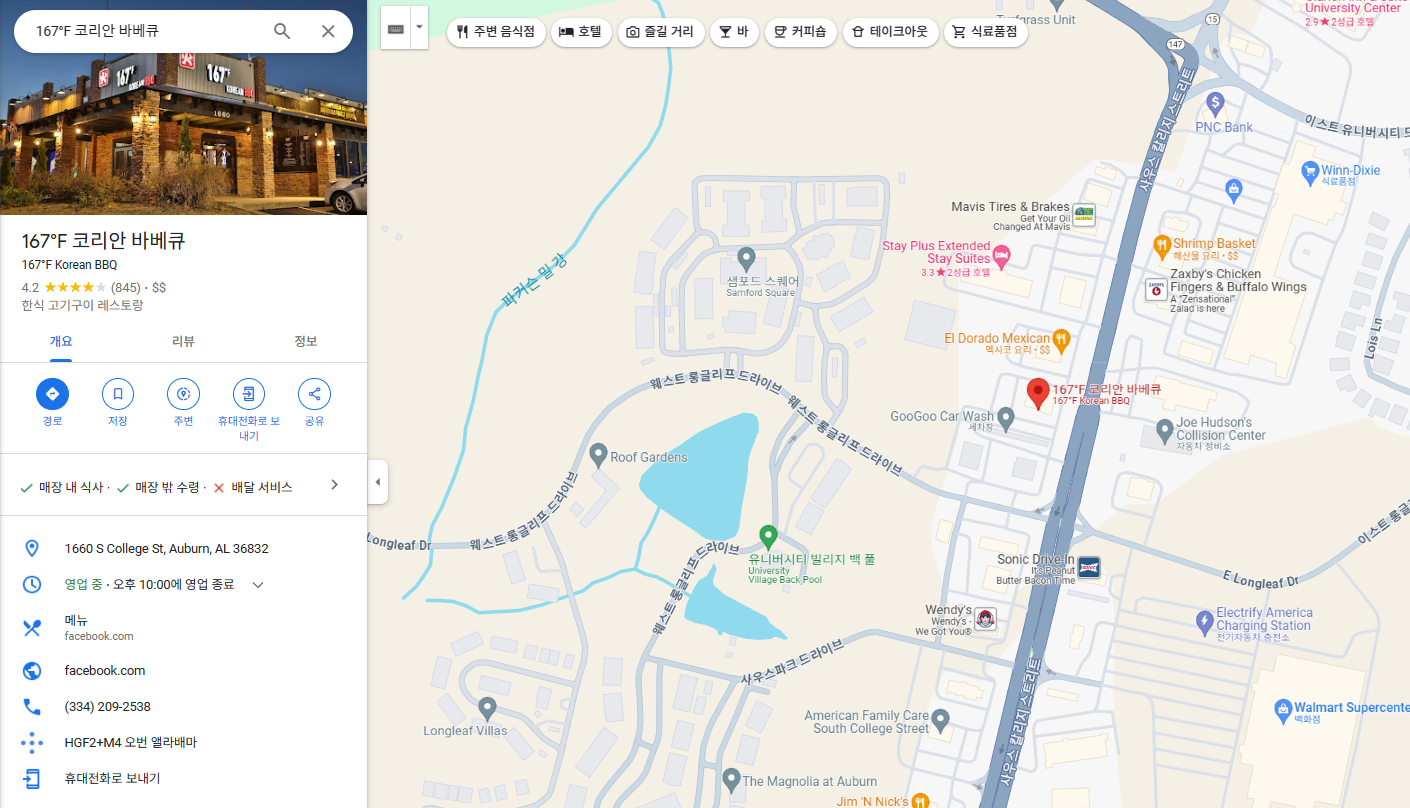This screenshot has height=808, width=1410.
Task: Switch to the 리뷰 tab
Action: (x=183, y=341)
